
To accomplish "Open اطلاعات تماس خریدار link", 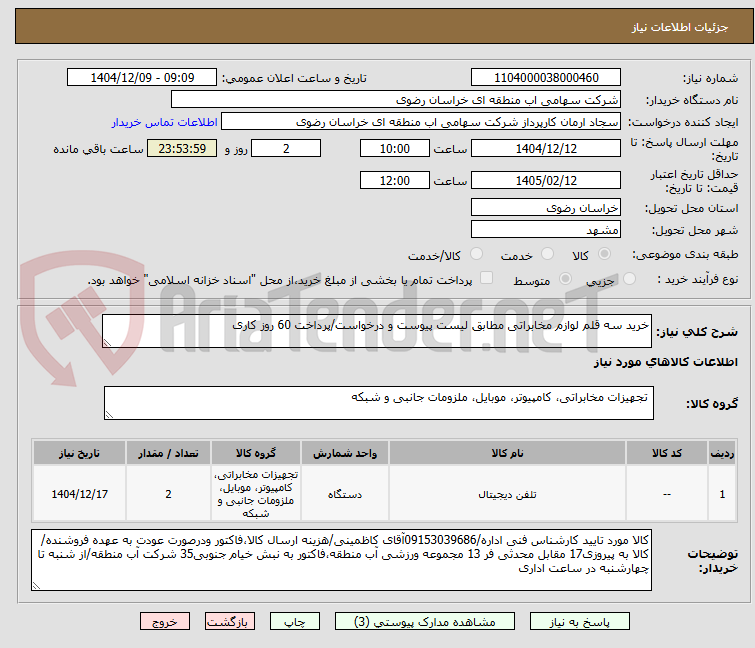I will point(165,122).
